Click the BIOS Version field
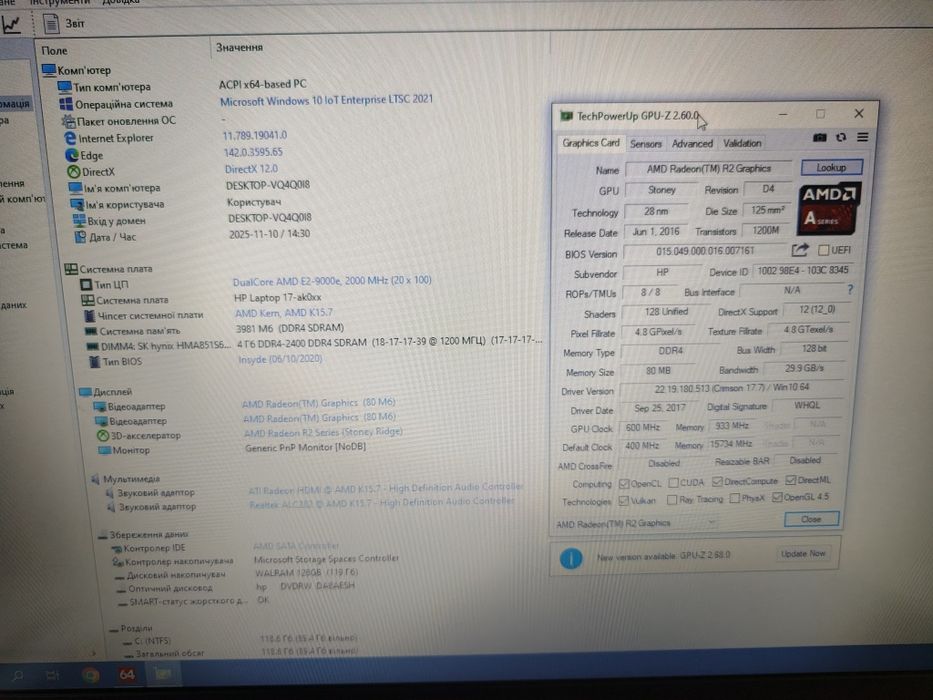This screenshot has height=700, width=933. (705, 251)
